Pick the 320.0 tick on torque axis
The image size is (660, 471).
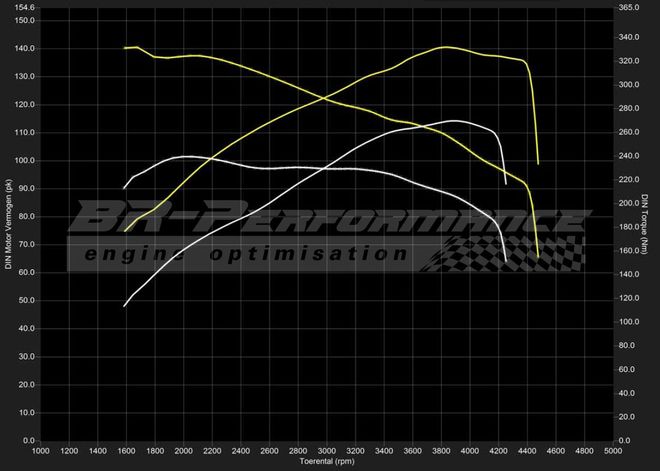pyautogui.click(x=629, y=61)
